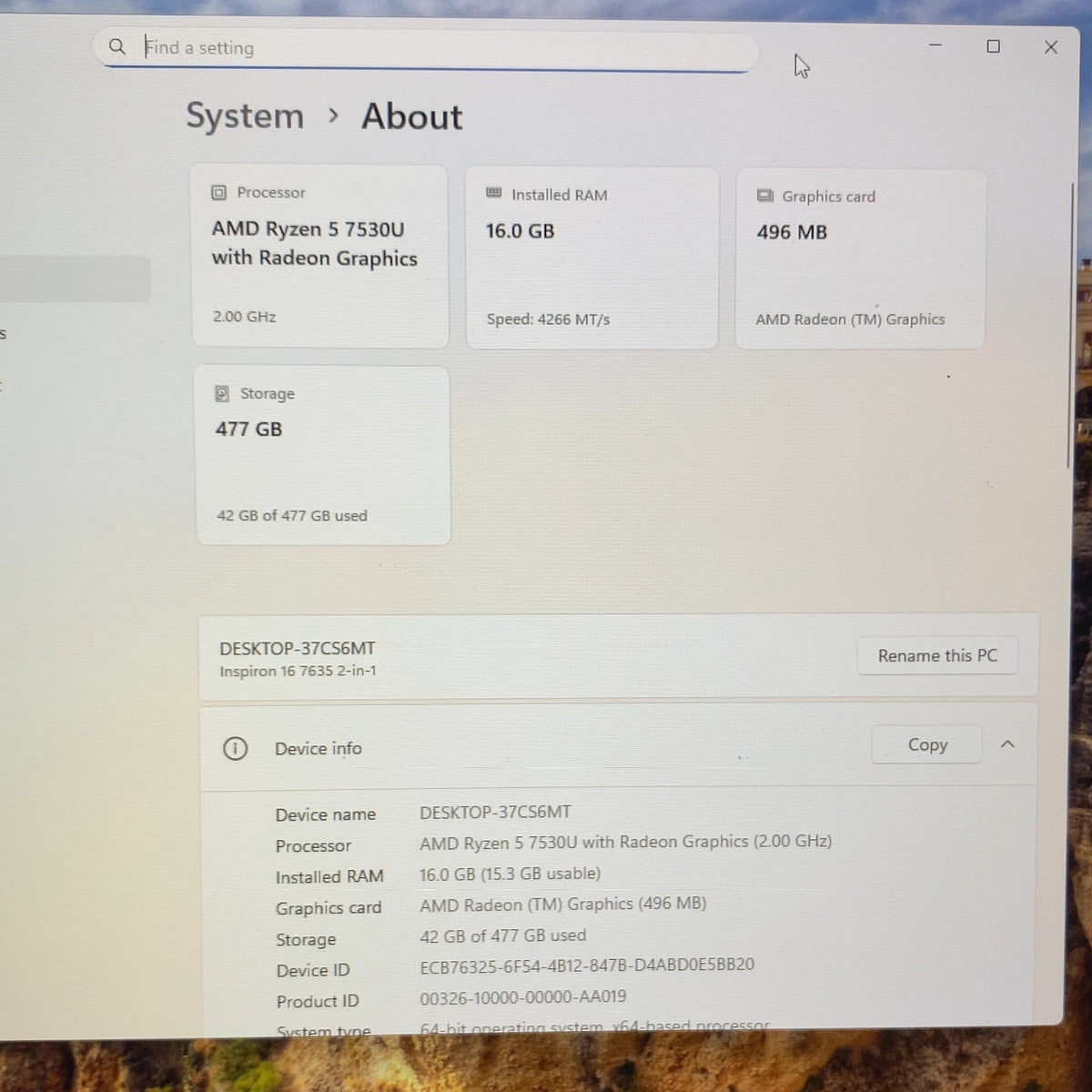1092x1092 pixels.
Task: Click 'Inspiron 16 7635 2-in-1' model text
Action: pyautogui.click(x=298, y=671)
